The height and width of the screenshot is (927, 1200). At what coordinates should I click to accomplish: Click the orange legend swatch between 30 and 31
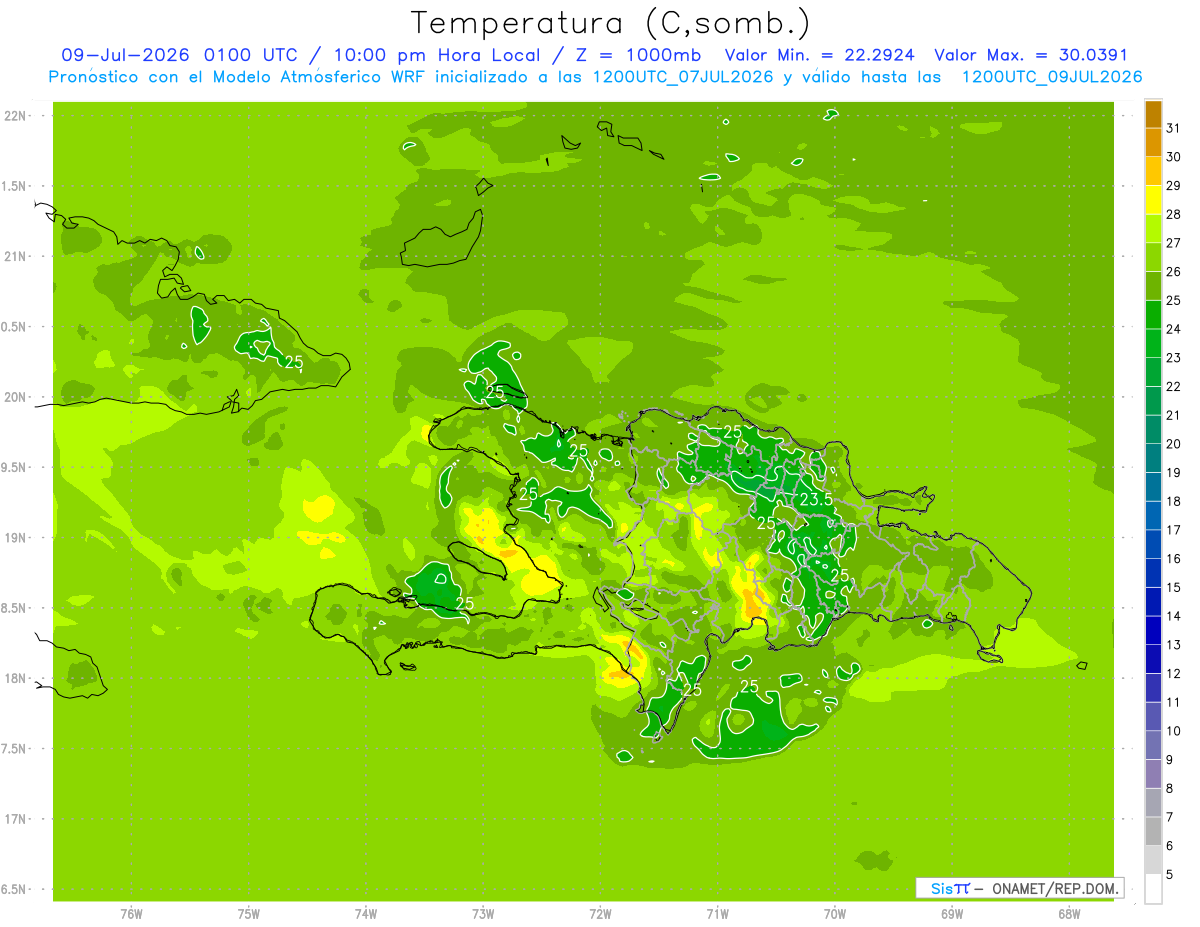click(x=1153, y=142)
